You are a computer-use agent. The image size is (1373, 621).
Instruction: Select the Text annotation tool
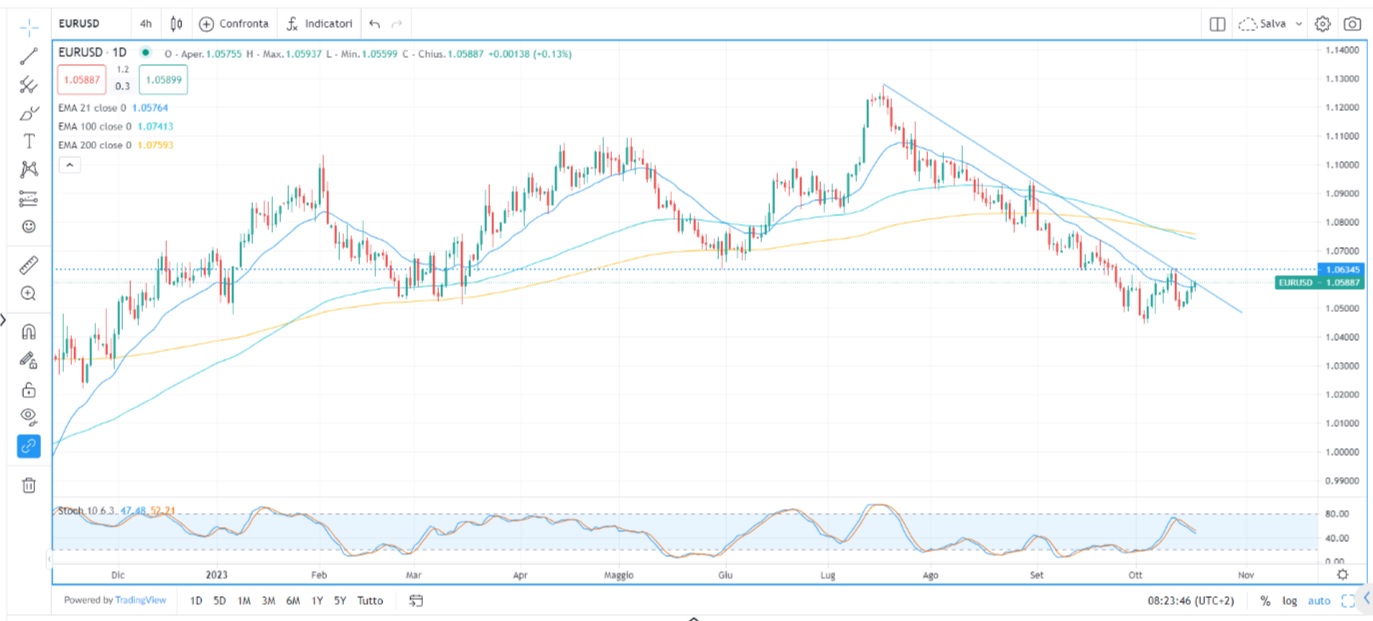tap(29, 141)
